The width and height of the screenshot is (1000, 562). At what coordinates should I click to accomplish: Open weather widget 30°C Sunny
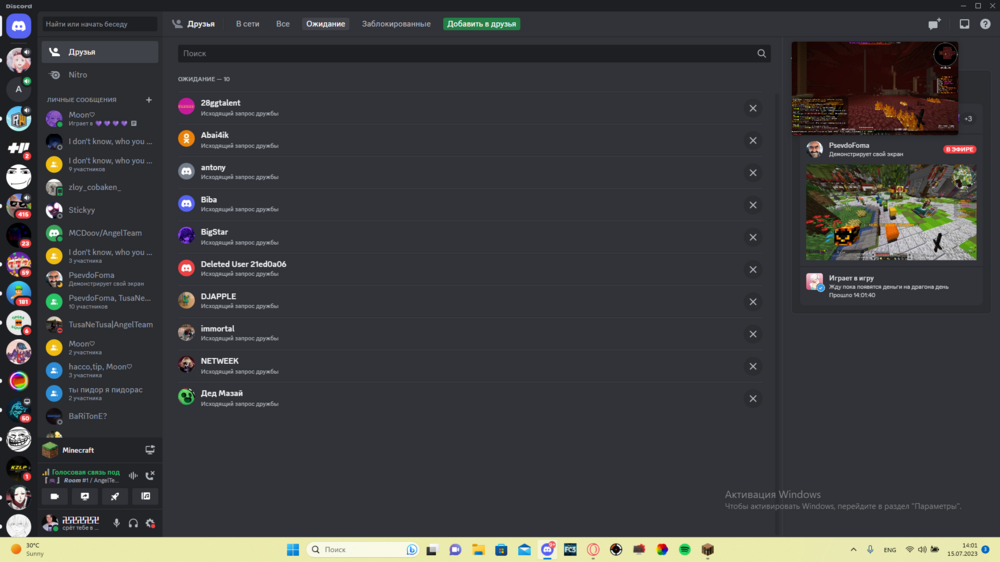click(x=28, y=549)
